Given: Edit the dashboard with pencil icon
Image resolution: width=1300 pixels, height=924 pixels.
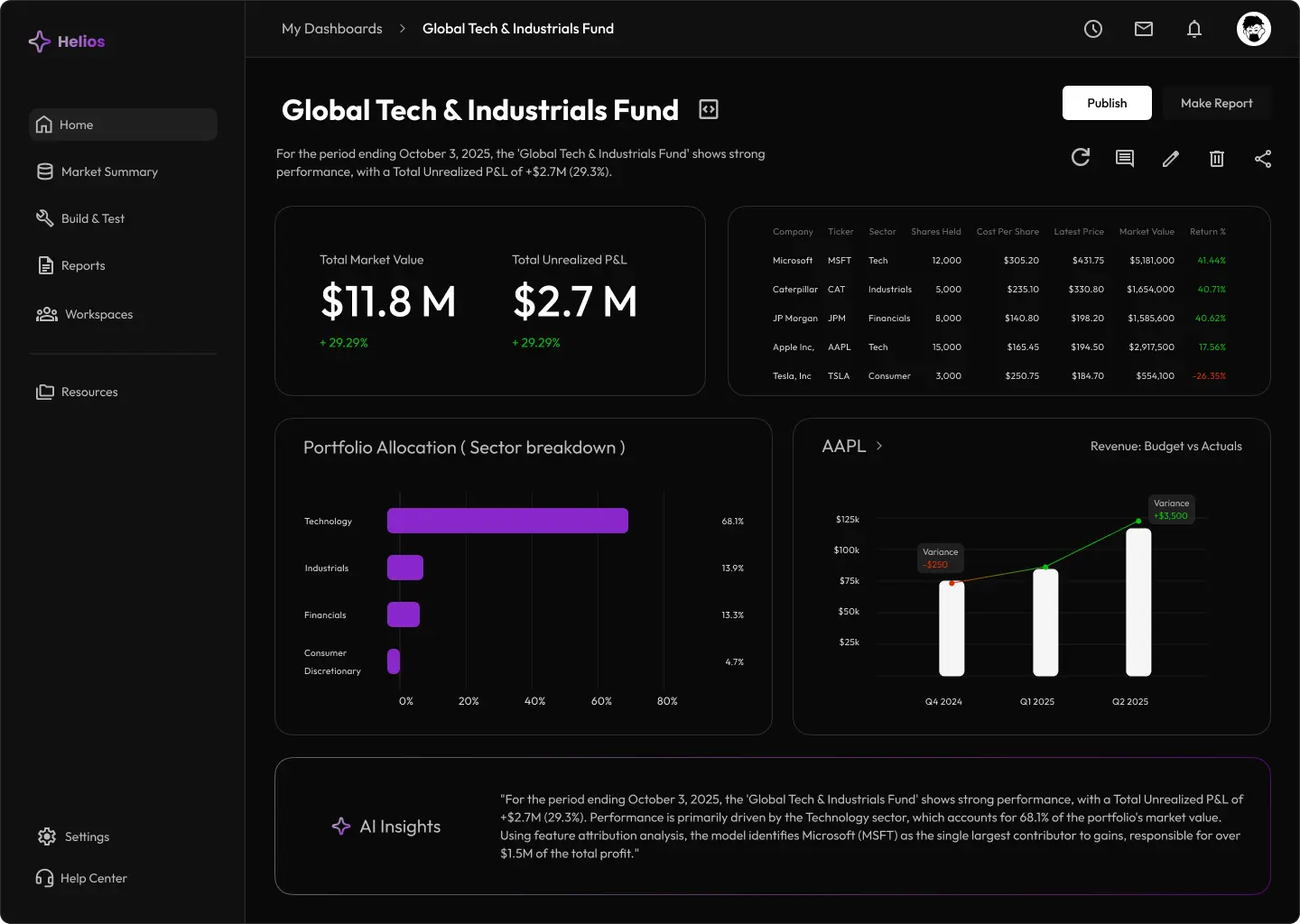Looking at the screenshot, I should [1171, 159].
